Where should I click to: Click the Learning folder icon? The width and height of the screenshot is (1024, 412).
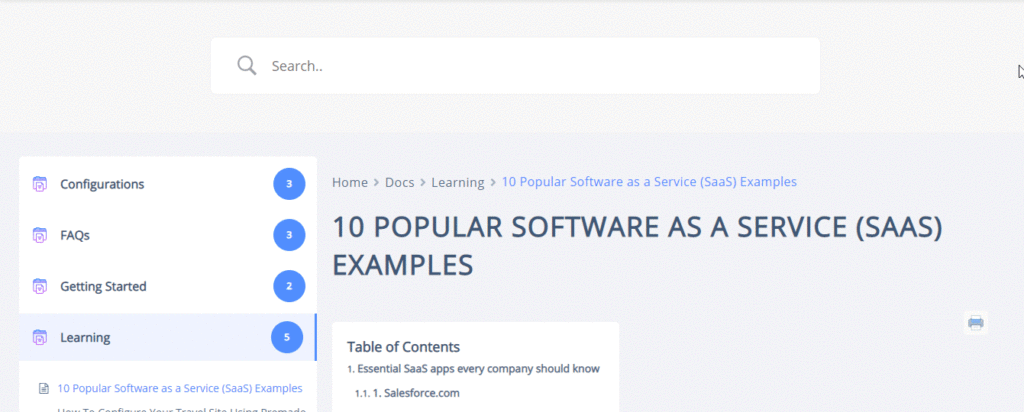pyautogui.click(x=40, y=338)
